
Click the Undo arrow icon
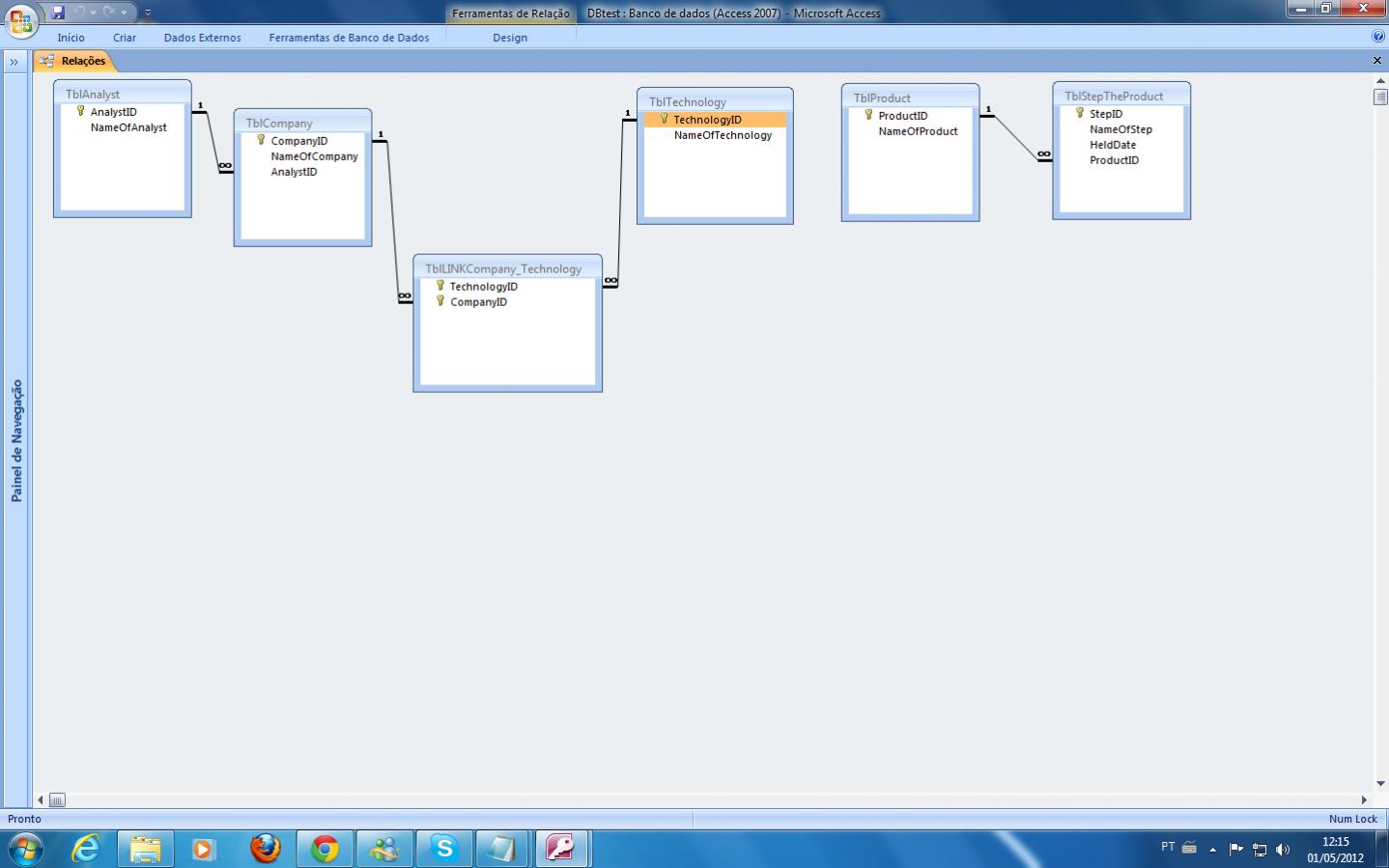coord(80,13)
